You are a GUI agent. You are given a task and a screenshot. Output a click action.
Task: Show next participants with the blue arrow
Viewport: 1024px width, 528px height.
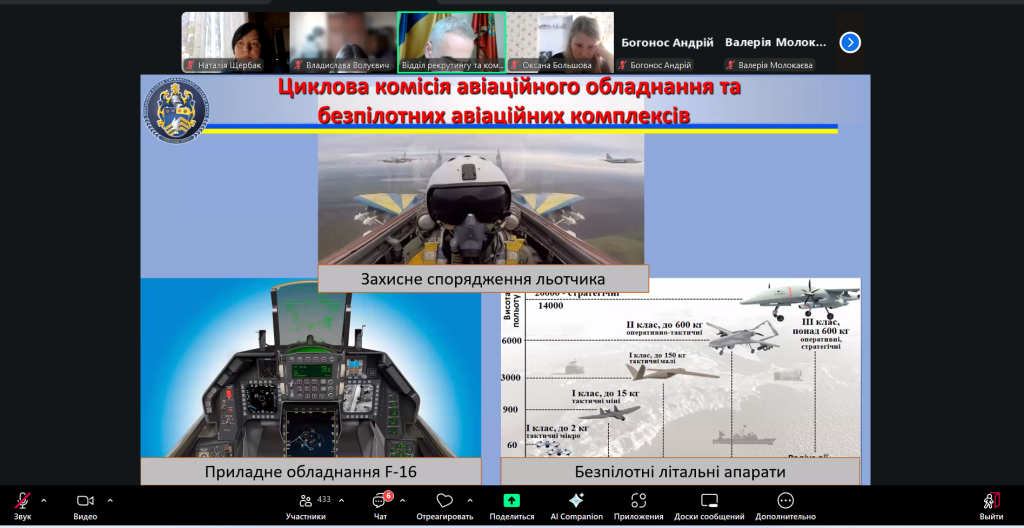pyautogui.click(x=850, y=42)
